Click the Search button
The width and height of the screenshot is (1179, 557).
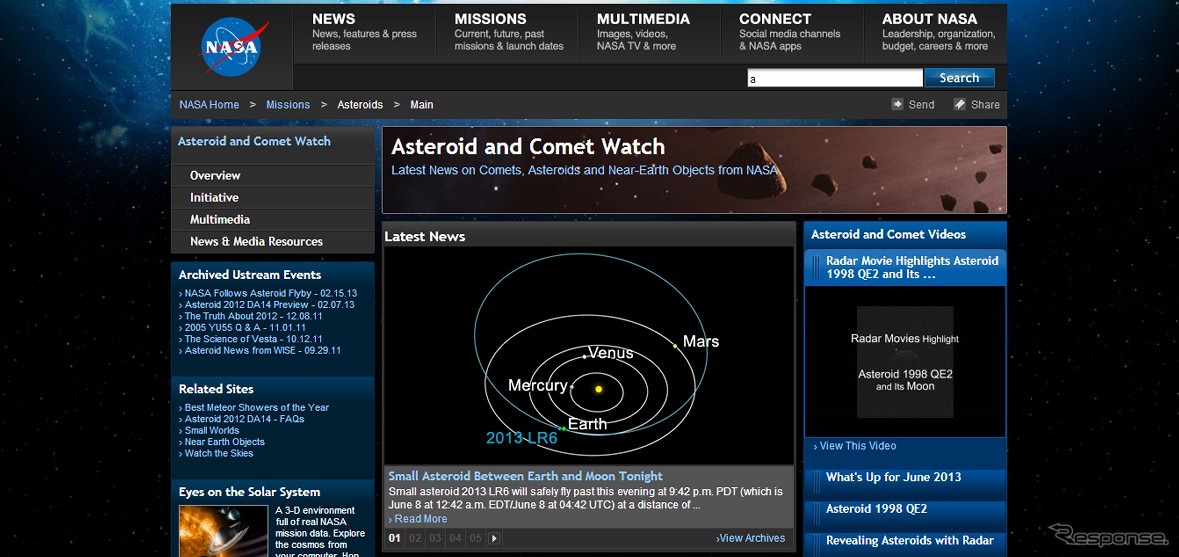tap(959, 78)
